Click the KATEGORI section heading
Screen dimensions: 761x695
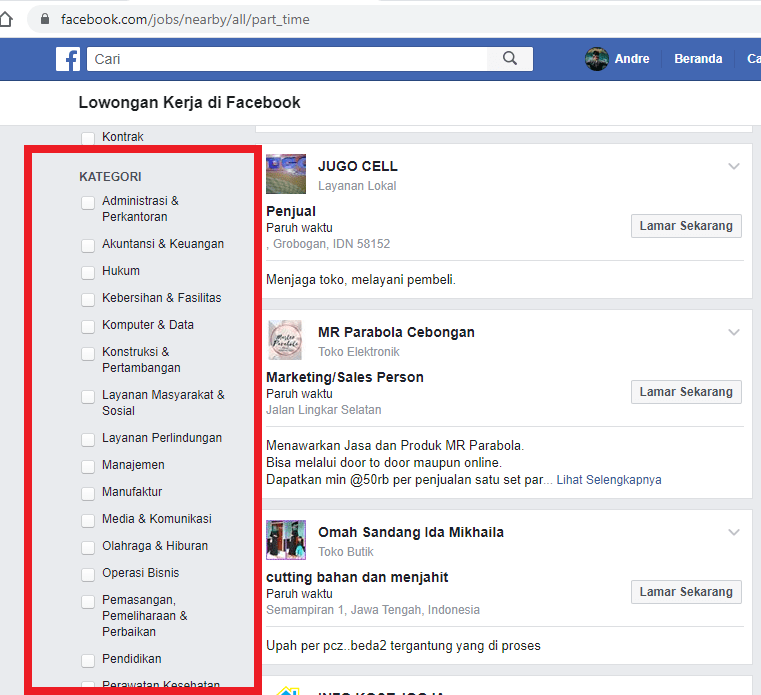tap(110, 177)
